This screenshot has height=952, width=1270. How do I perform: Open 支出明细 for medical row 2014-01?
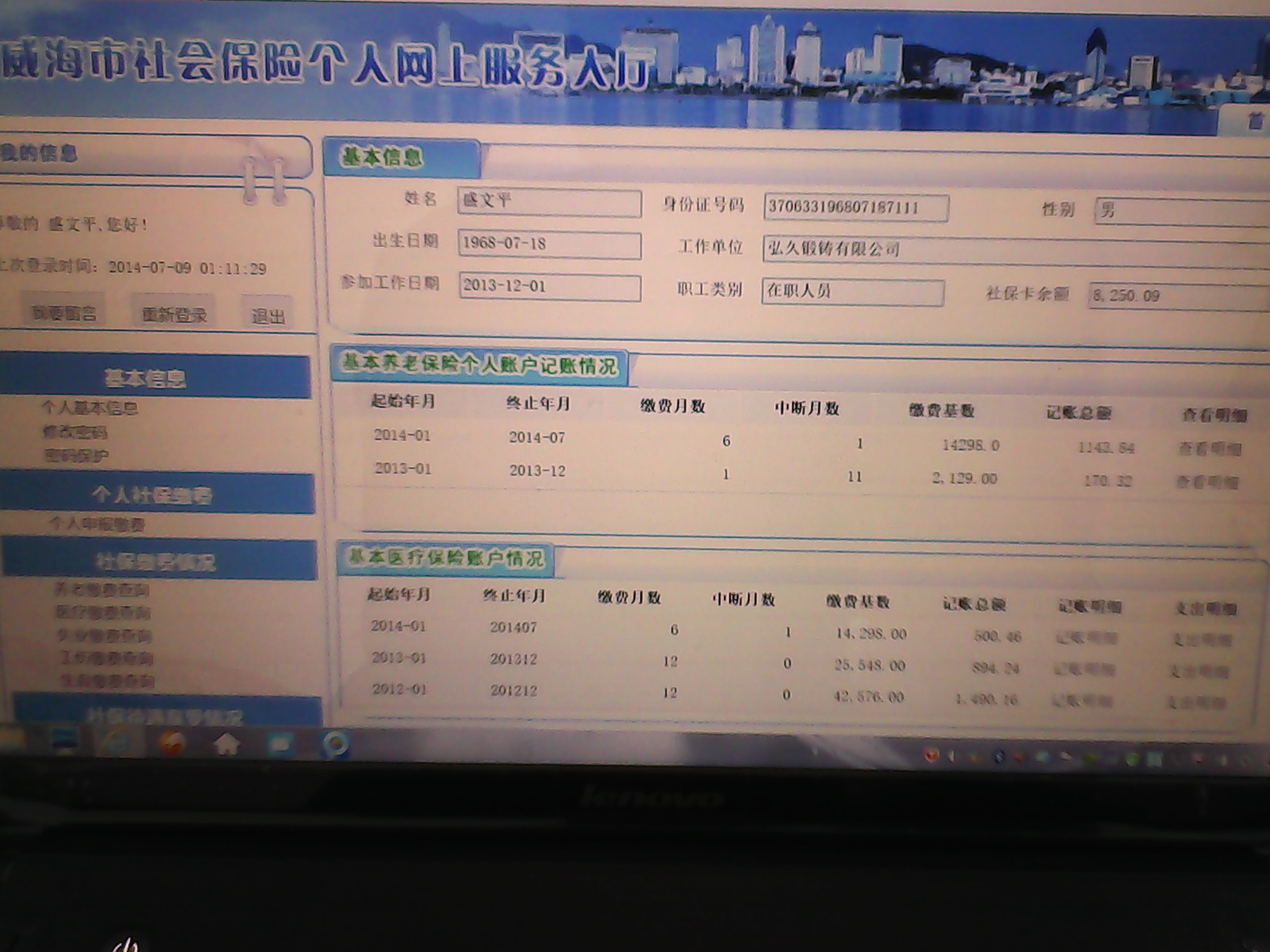coord(1201,640)
